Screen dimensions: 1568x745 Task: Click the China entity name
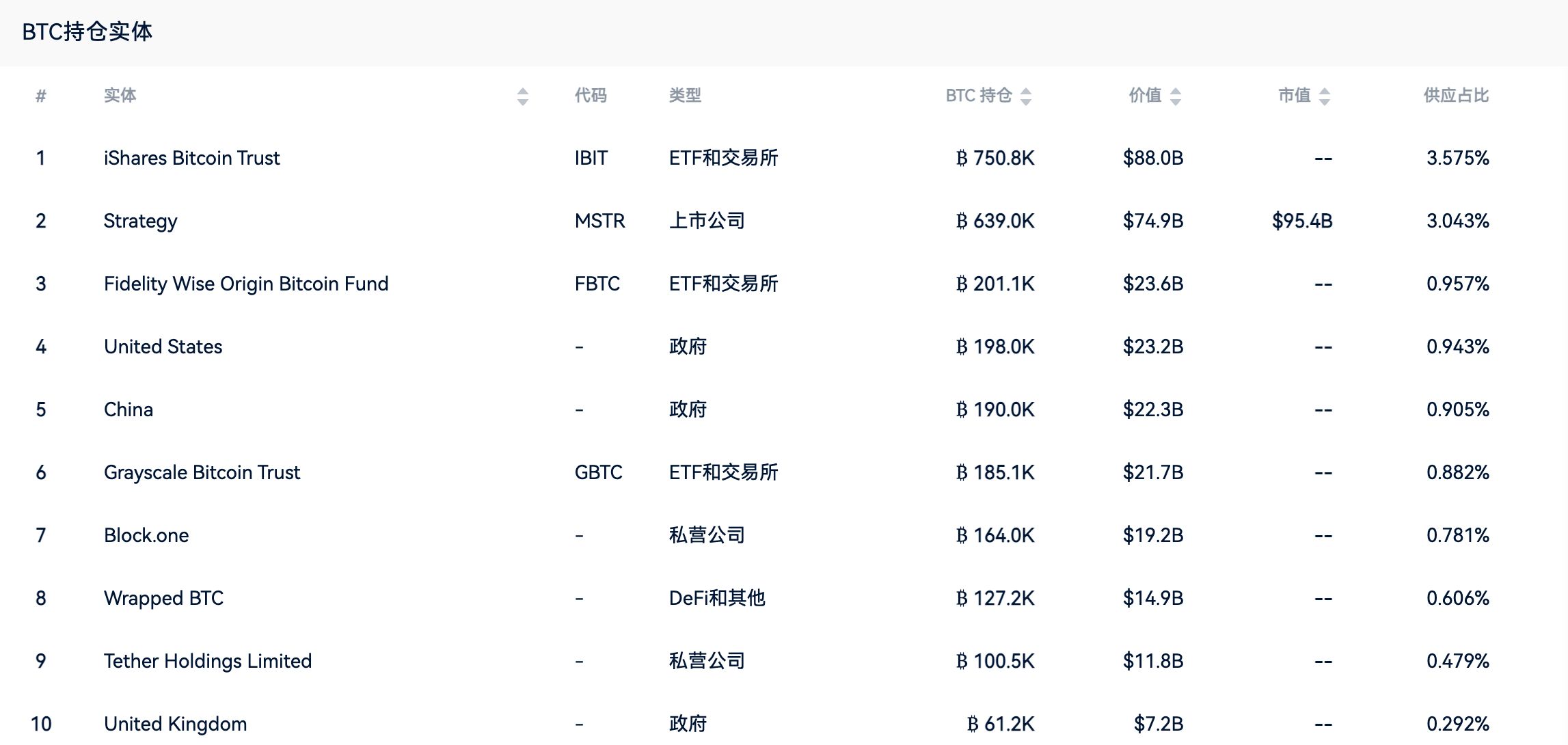coord(129,409)
